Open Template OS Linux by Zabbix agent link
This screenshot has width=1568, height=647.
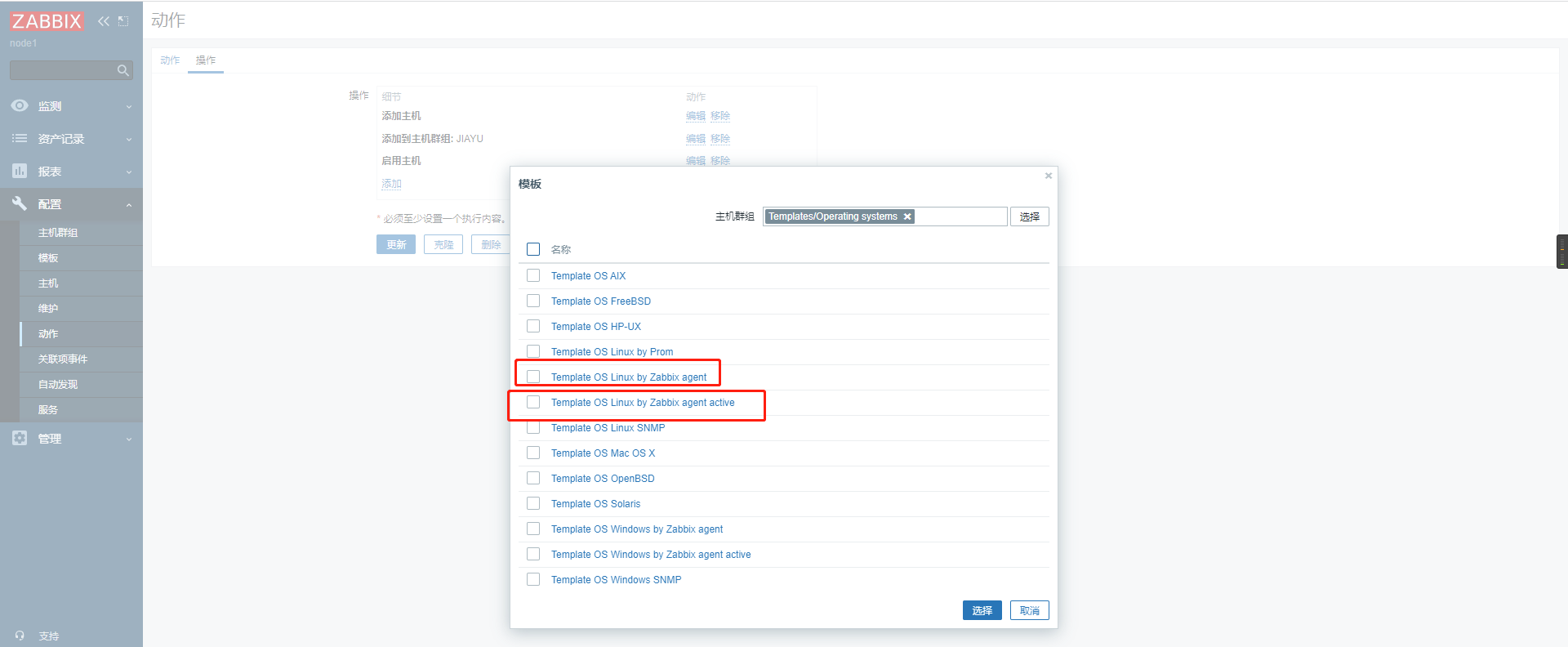pos(629,377)
